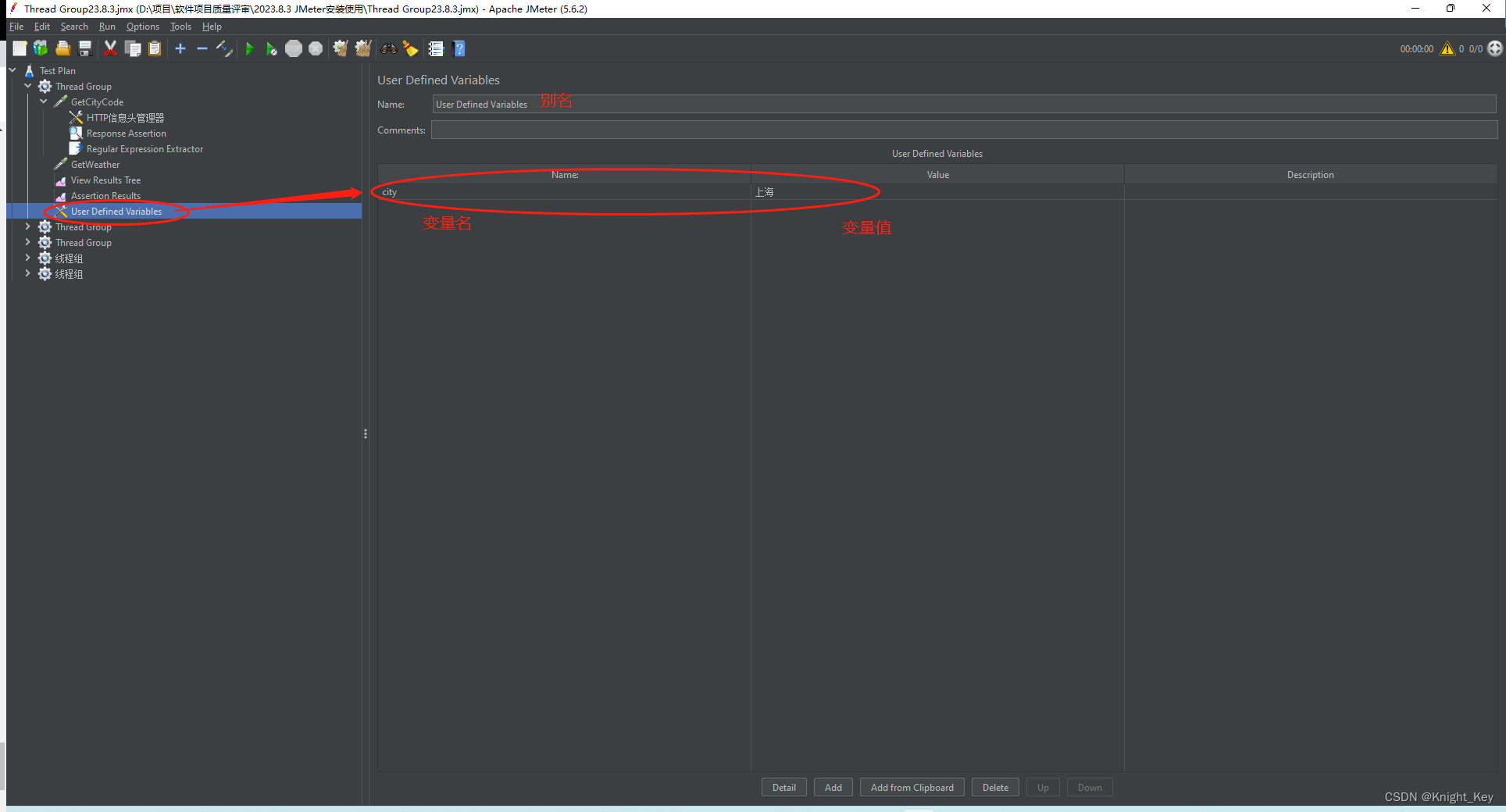Toggle enabled state of selected element

point(223,48)
